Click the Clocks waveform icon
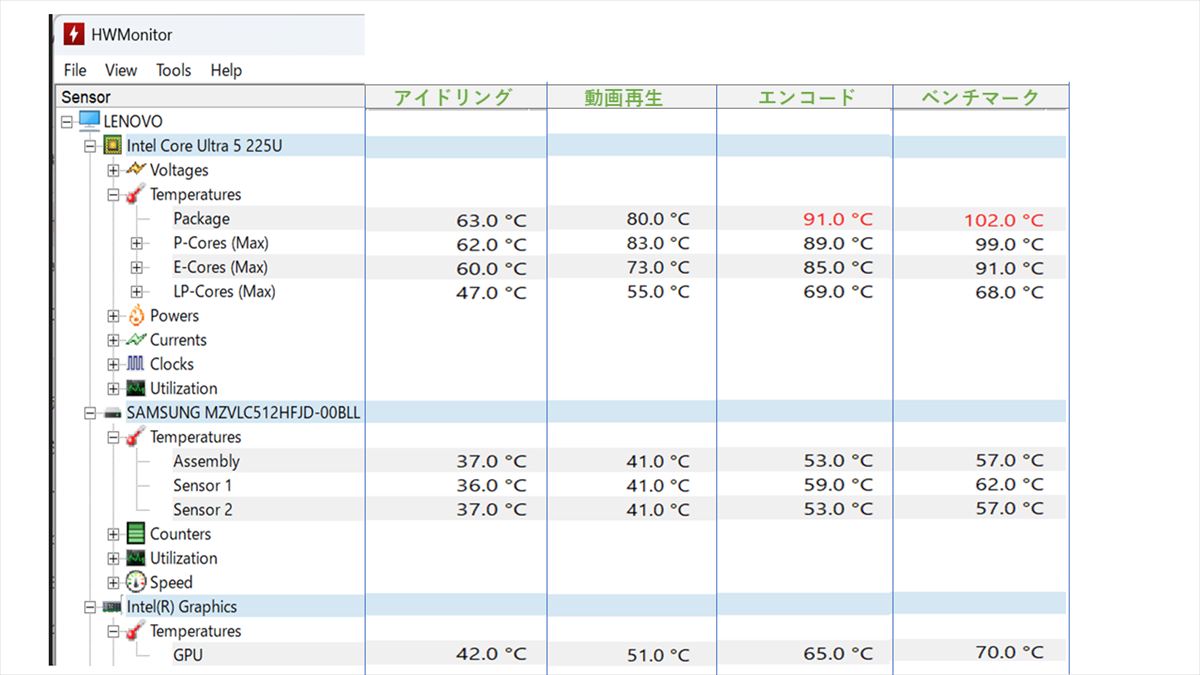This screenshot has width=1200, height=675. [x=136, y=364]
